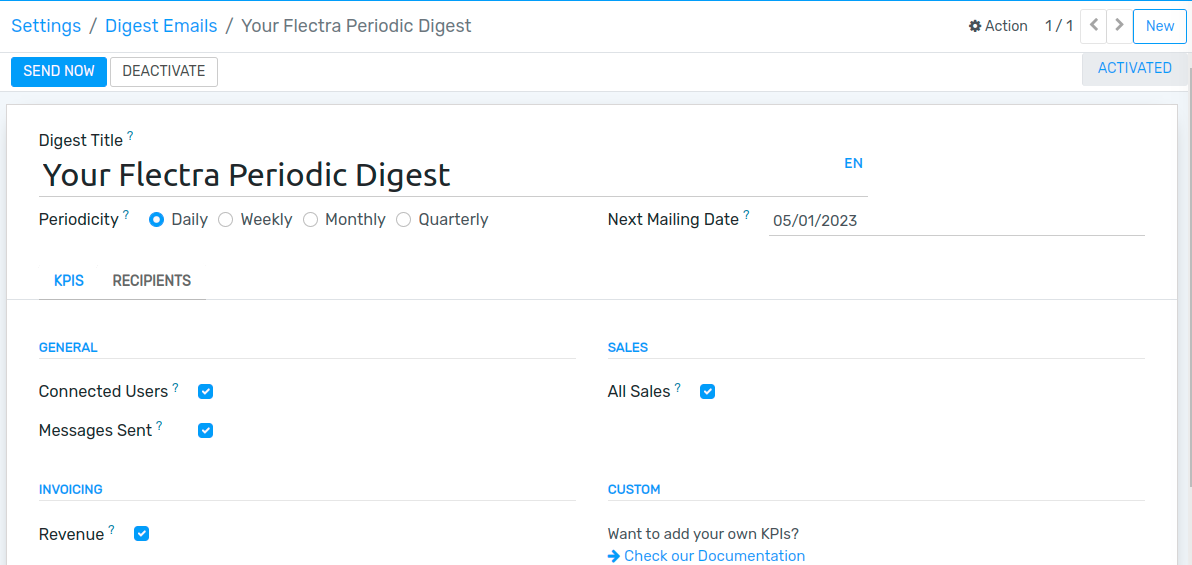The width and height of the screenshot is (1192, 565).
Task: Click the Activated status indicator
Action: [x=1134, y=68]
